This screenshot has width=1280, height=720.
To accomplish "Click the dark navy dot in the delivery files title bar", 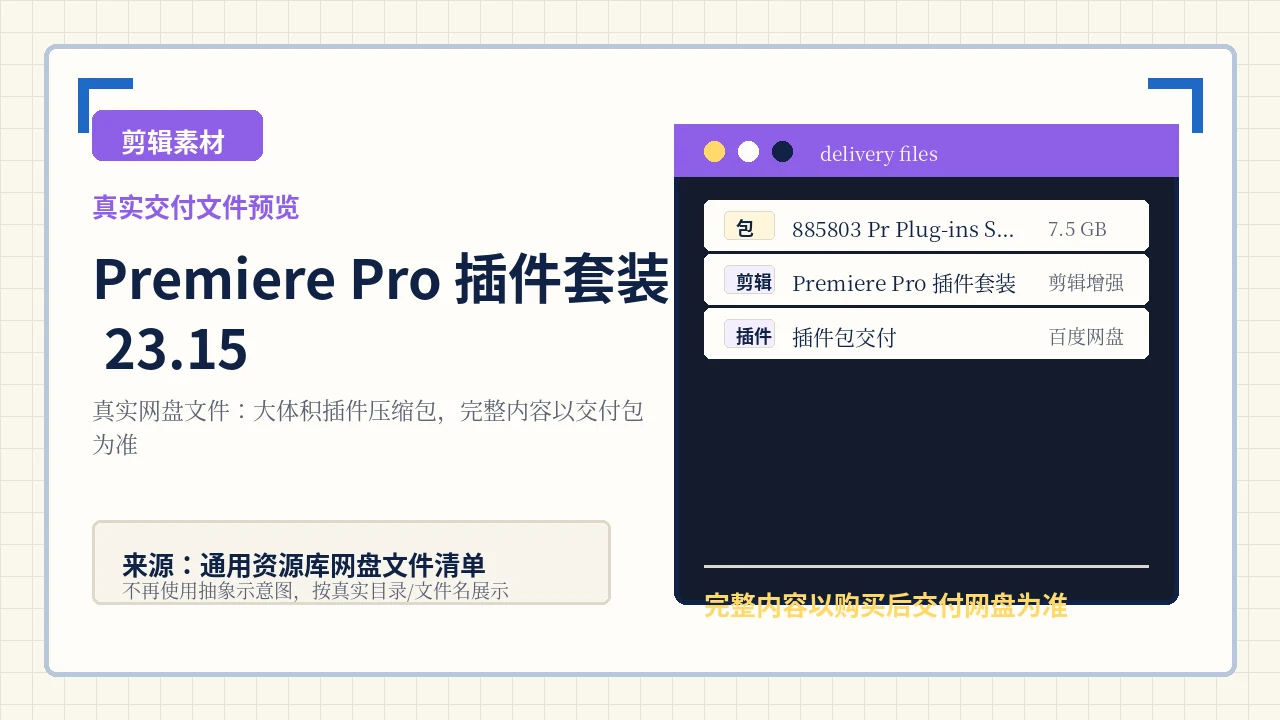I will (x=782, y=152).
